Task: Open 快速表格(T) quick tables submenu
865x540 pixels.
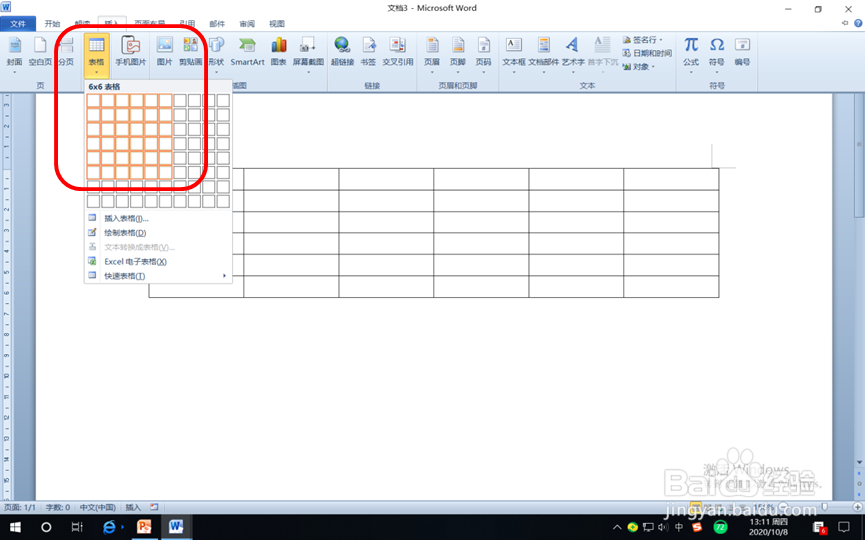Action: (x=158, y=276)
